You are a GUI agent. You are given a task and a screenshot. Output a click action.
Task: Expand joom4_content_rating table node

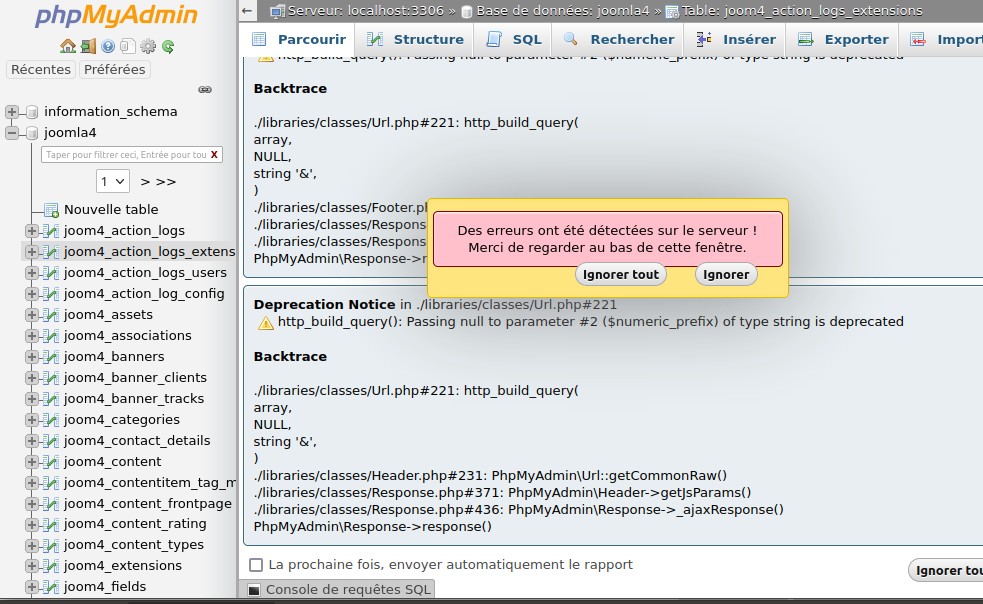(x=31, y=524)
